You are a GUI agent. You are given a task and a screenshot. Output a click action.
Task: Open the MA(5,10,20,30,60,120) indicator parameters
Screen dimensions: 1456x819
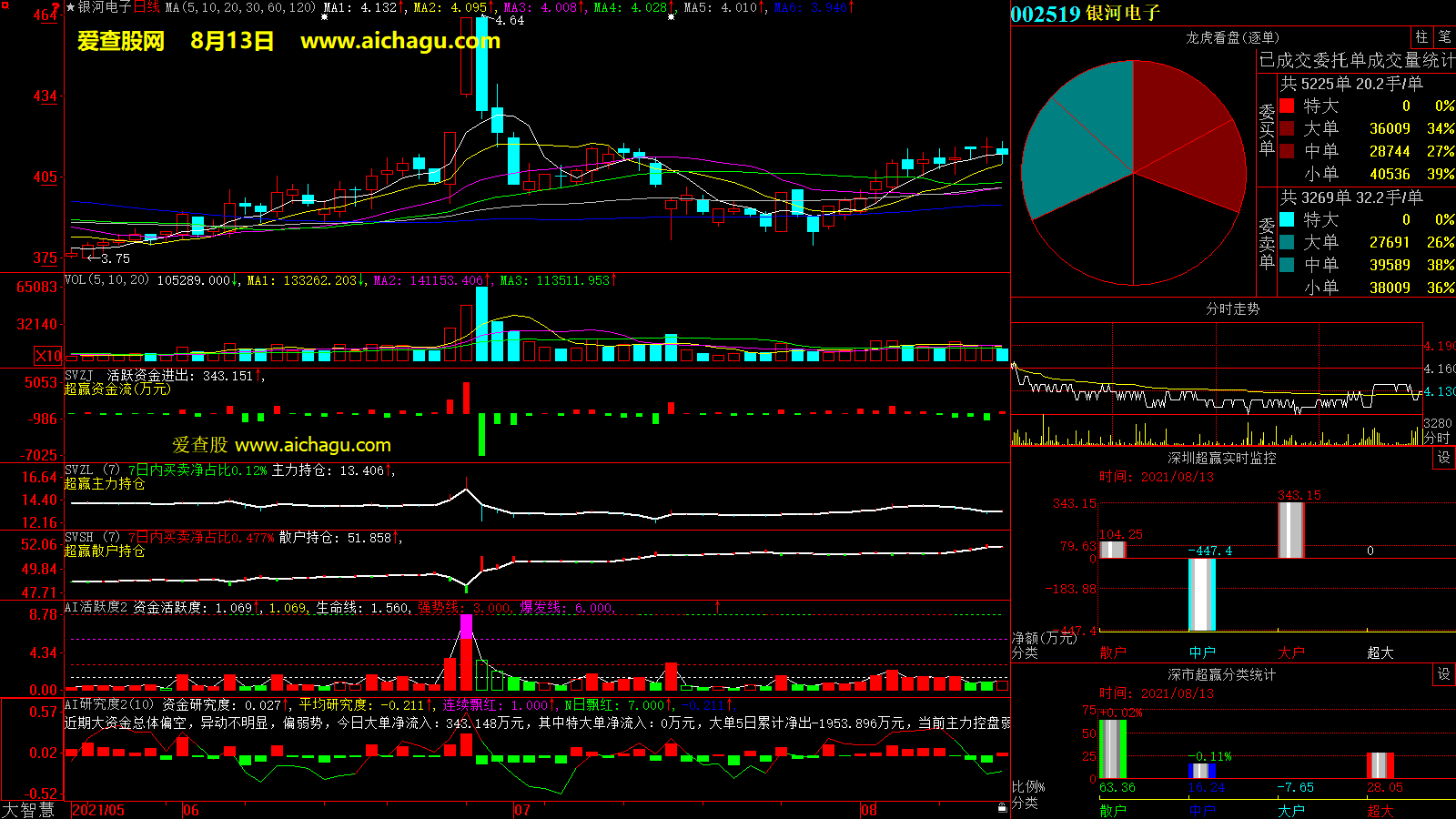[x=240, y=7]
